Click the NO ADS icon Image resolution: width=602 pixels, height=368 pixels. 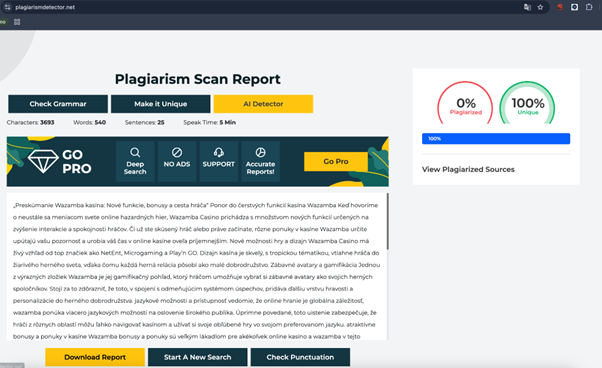click(x=177, y=153)
